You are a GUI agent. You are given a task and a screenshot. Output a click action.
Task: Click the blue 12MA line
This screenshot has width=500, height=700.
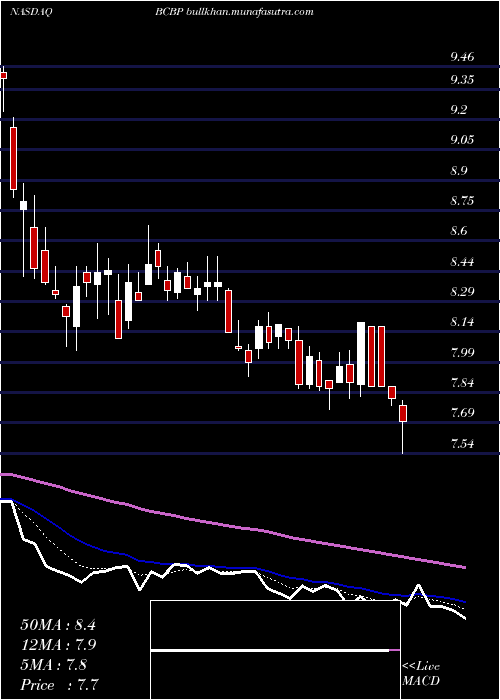pos(232,566)
